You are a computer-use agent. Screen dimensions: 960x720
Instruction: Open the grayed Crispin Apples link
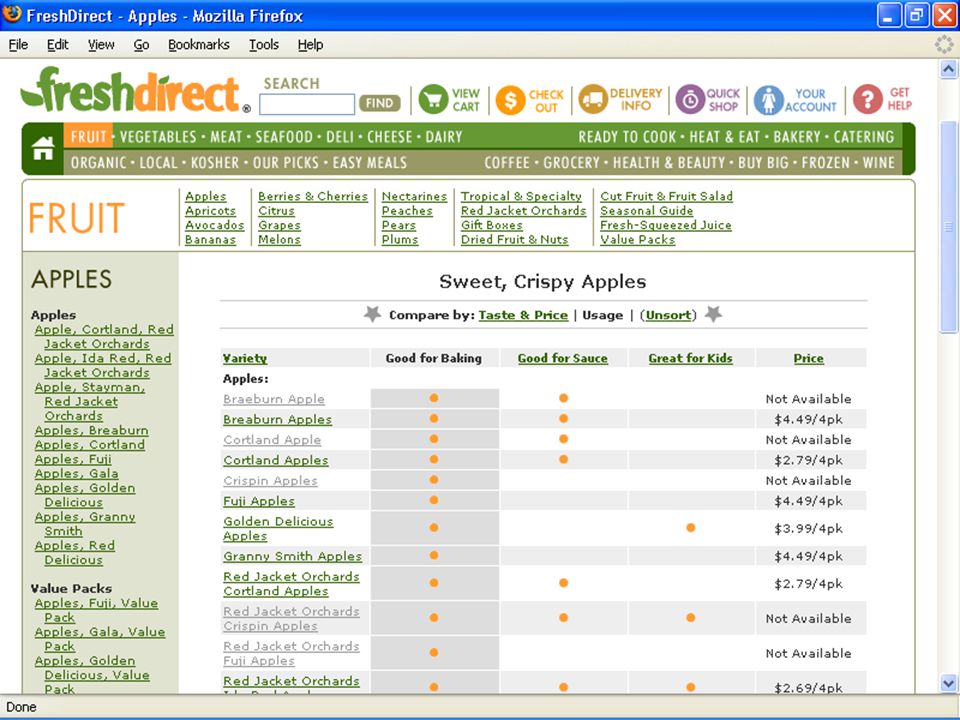270,481
